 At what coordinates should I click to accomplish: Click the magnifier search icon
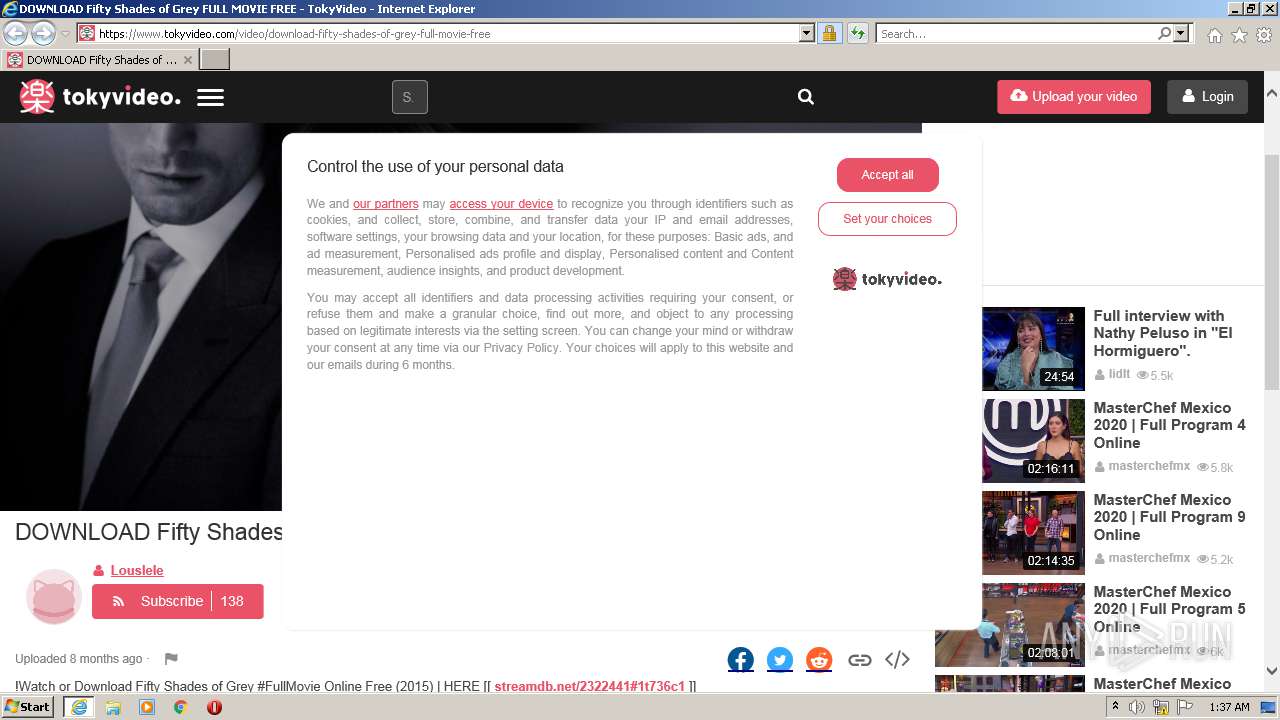[x=806, y=97]
